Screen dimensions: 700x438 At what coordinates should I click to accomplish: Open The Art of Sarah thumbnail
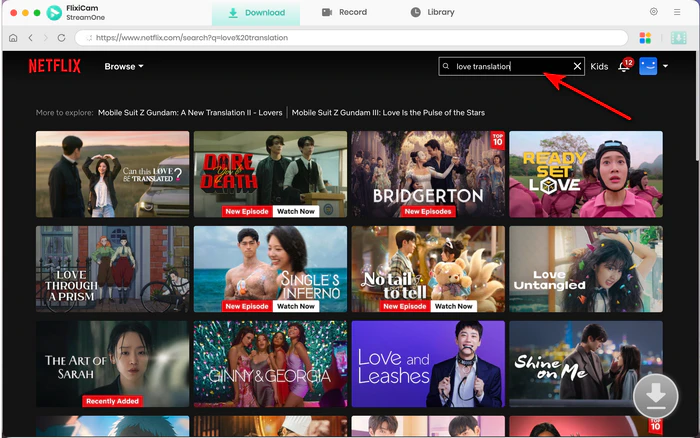point(112,364)
